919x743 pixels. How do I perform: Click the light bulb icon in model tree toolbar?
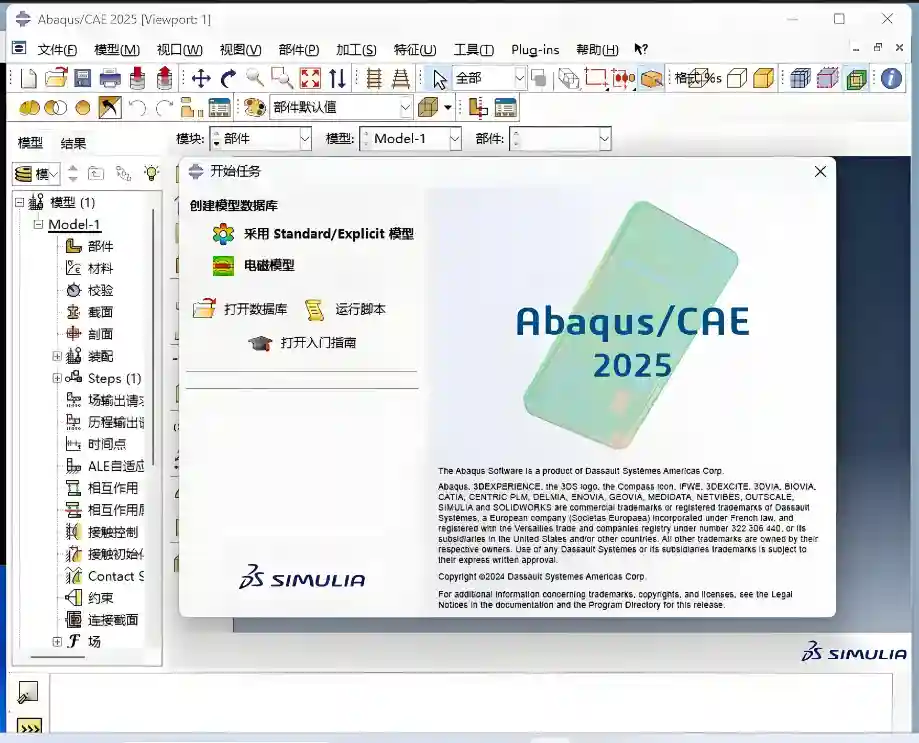click(x=151, y=173)
